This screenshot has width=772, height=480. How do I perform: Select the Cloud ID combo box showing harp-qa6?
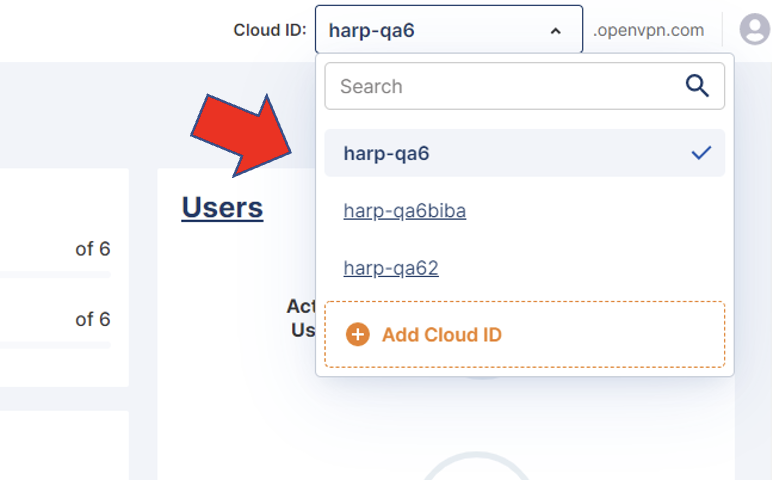coord(449,30)
